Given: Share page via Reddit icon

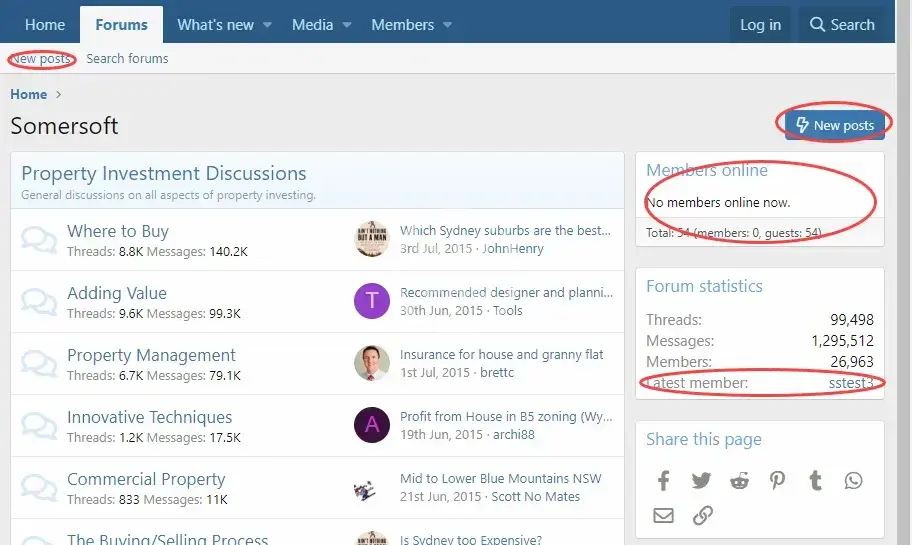Looking at the screenshot, I should [x=739, y=481].
